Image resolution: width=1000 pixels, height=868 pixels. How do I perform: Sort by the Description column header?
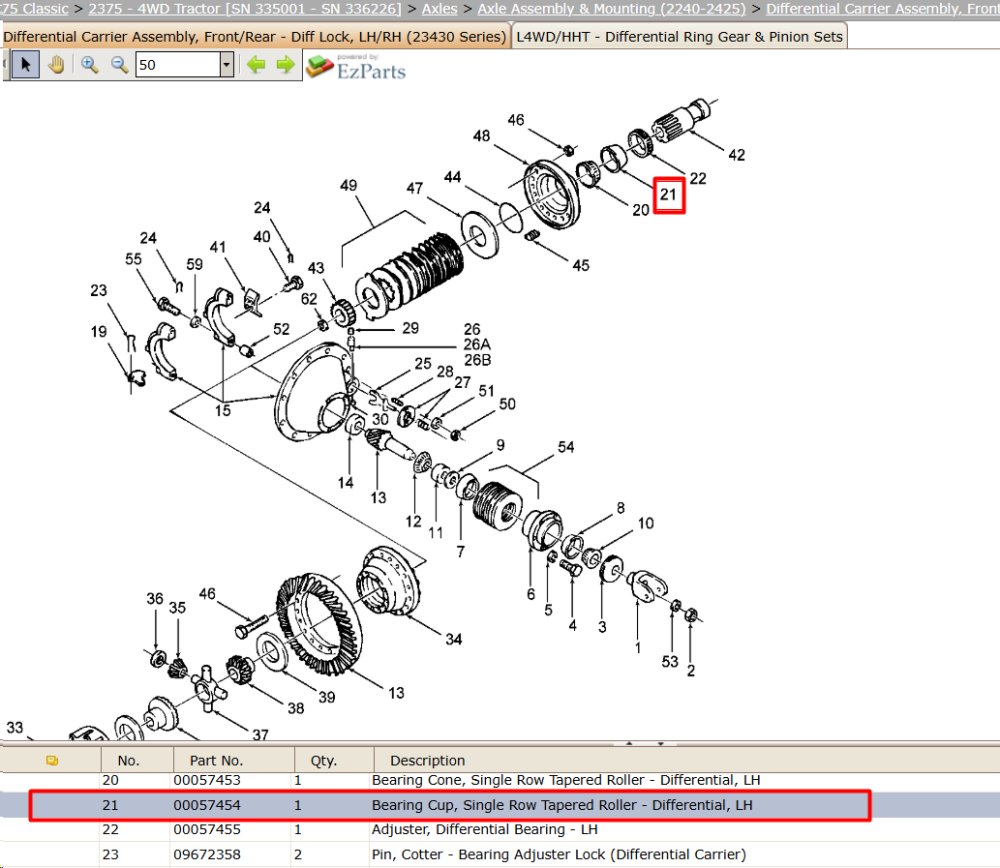pos(427,760)
